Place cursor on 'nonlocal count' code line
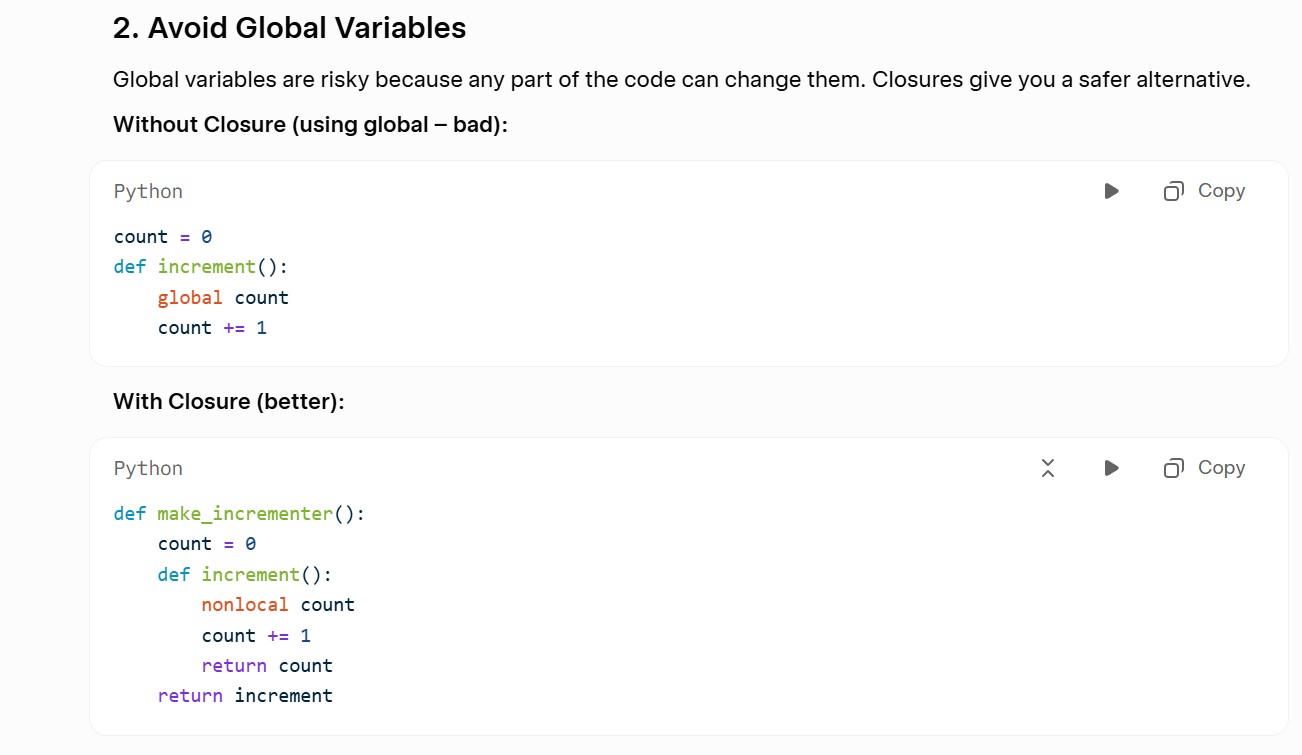Viewport: 1302px width, 755px height. click(x=278, y=605)
